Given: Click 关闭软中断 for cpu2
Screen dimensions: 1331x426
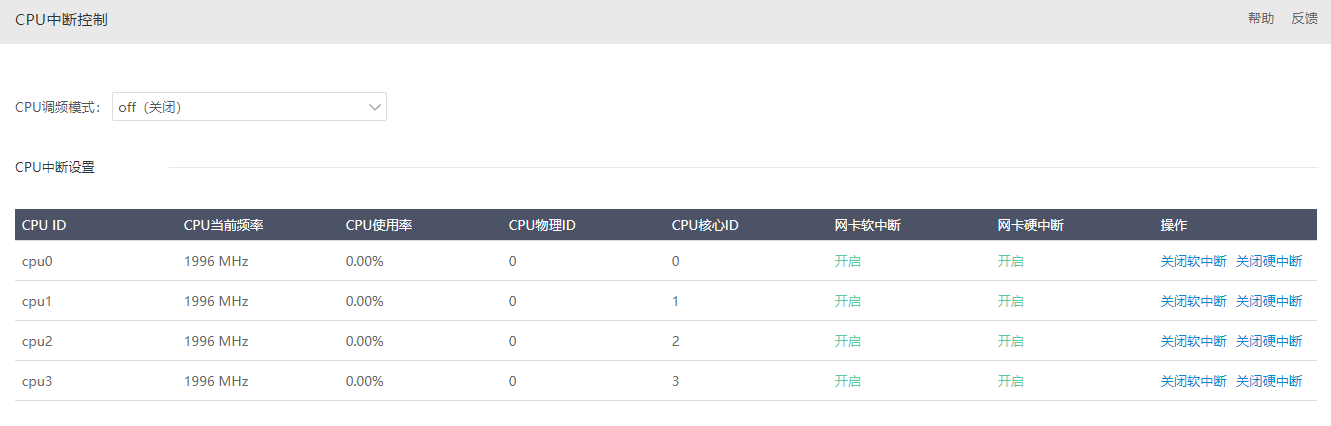Looking at the screenshot, I should (x=1193, y=341).
